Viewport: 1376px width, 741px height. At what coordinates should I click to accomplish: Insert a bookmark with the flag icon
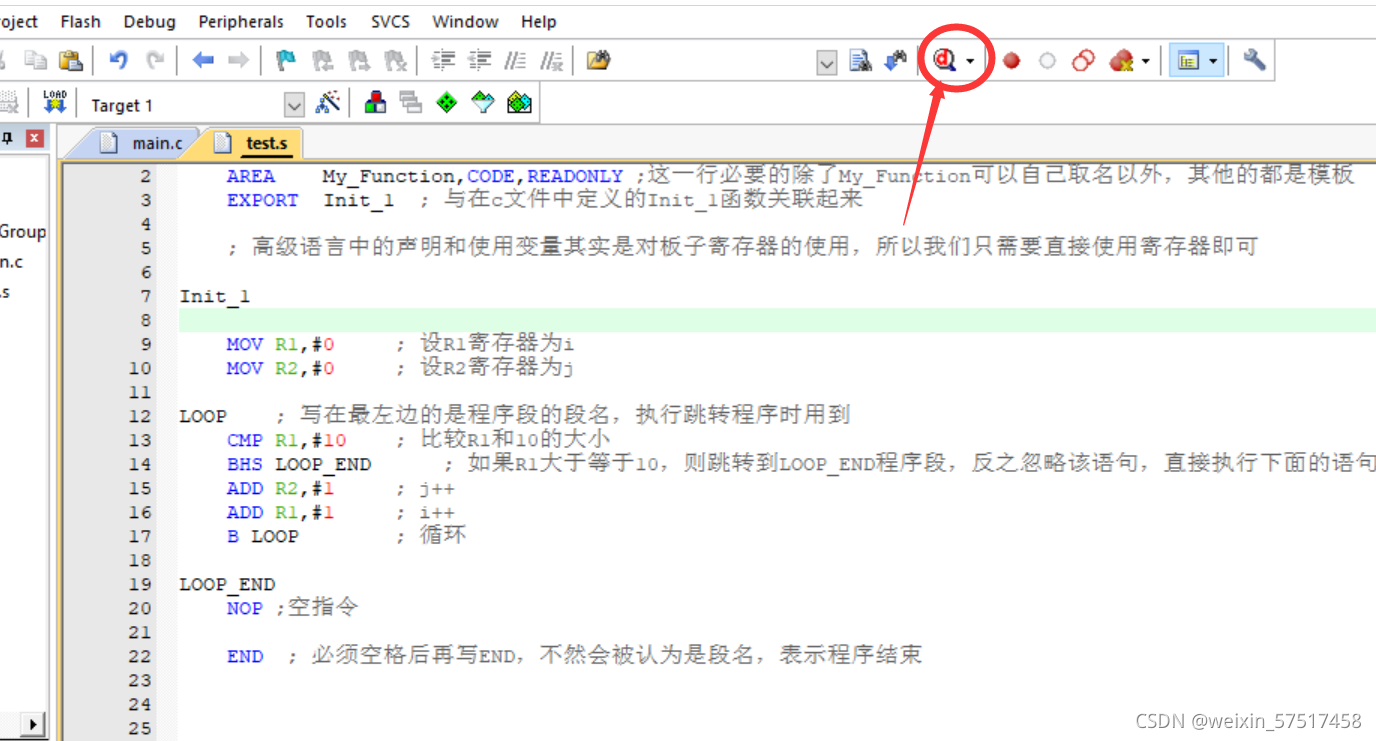click(x=286, y=61)
